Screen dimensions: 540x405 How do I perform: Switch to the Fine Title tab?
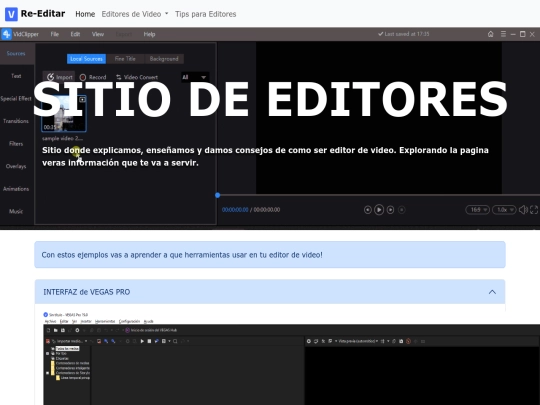click(125, 59)
